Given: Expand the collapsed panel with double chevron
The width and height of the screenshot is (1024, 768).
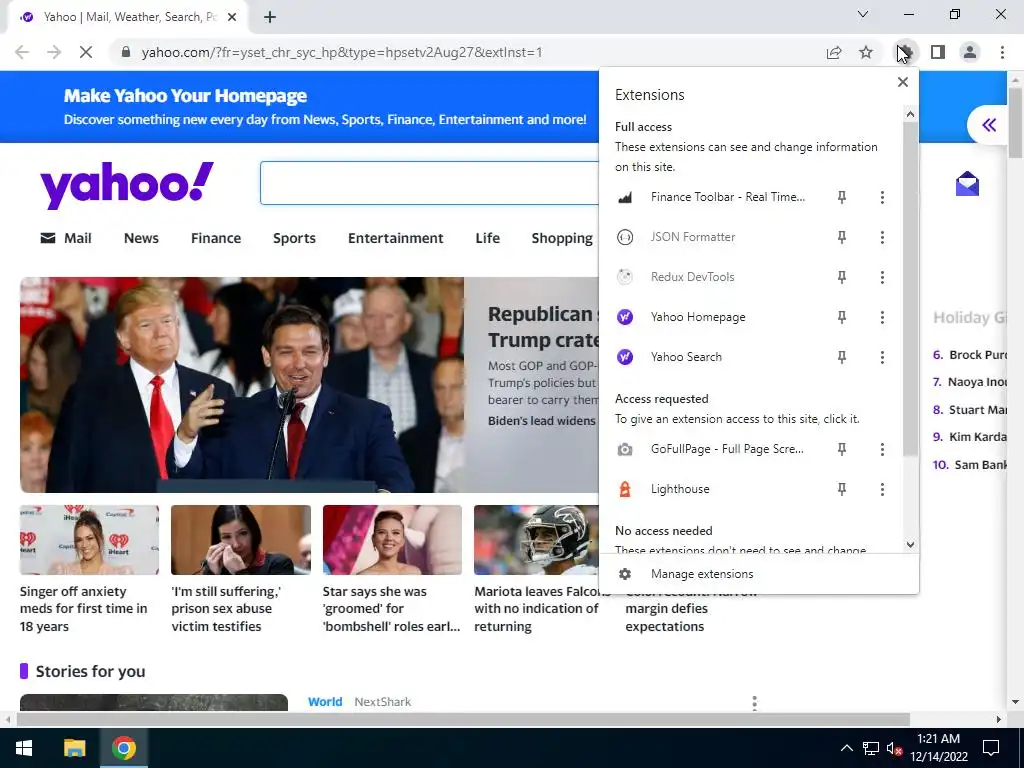Looking at the screenshot, I should [989, 124].
